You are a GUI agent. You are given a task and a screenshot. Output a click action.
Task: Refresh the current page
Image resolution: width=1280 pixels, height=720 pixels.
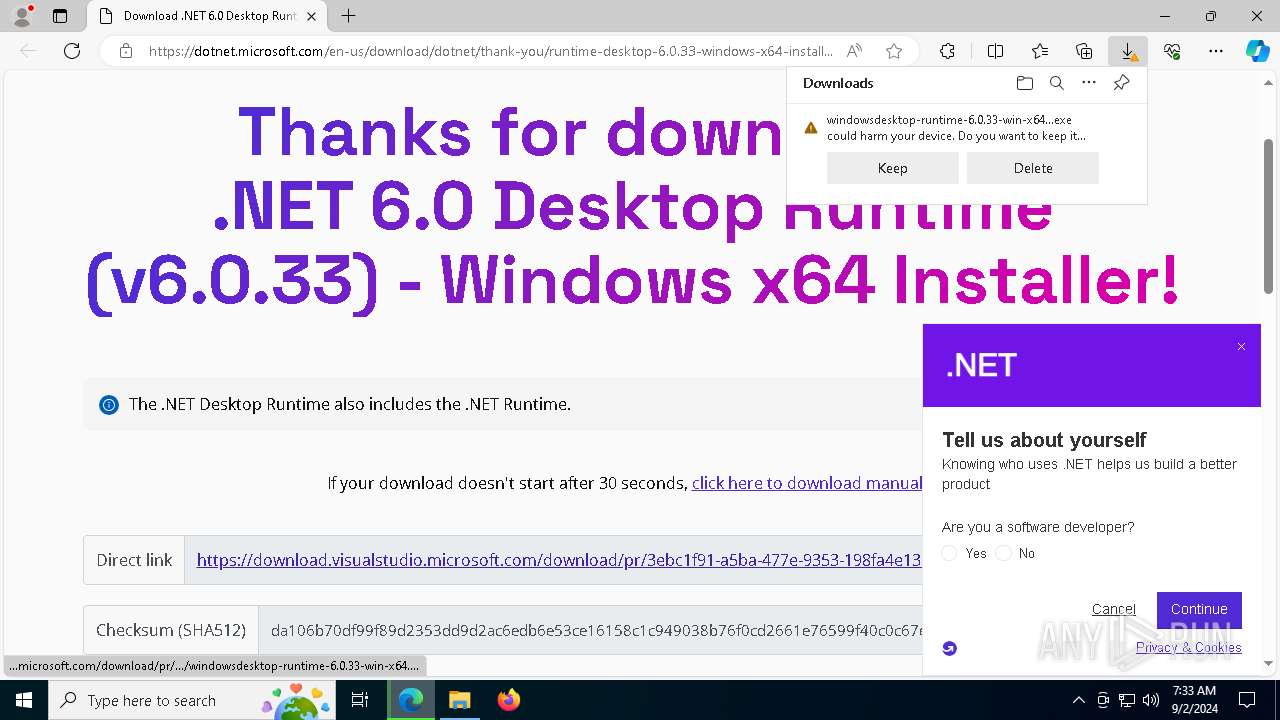click(72, 51)
